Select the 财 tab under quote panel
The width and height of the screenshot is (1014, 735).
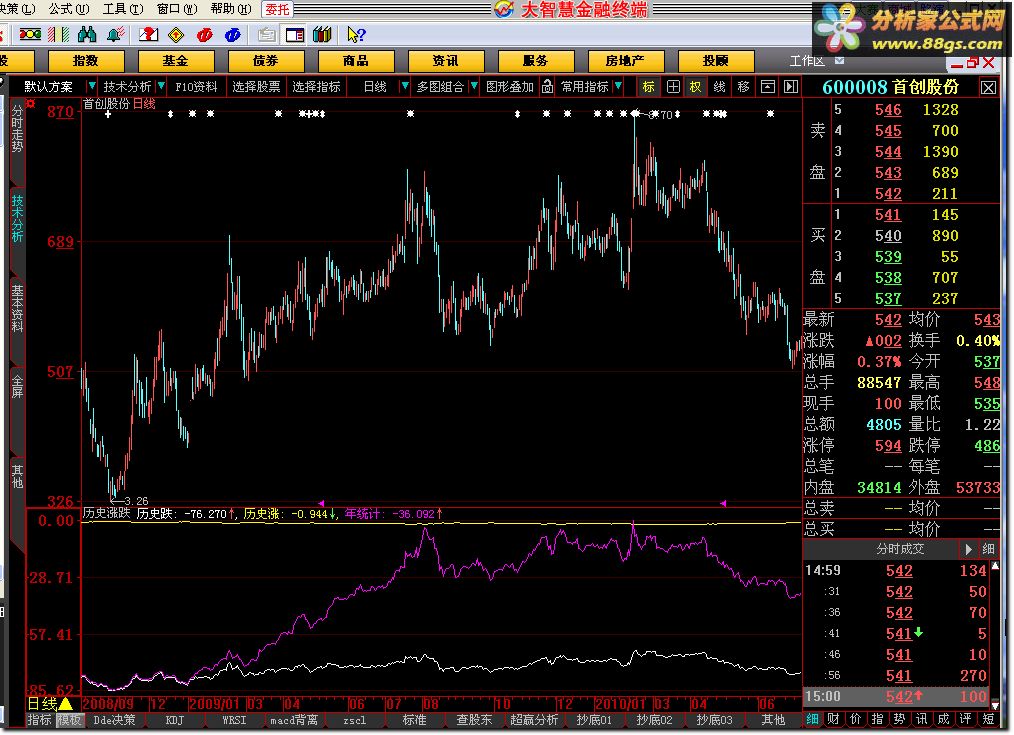[x=834, y=719]
